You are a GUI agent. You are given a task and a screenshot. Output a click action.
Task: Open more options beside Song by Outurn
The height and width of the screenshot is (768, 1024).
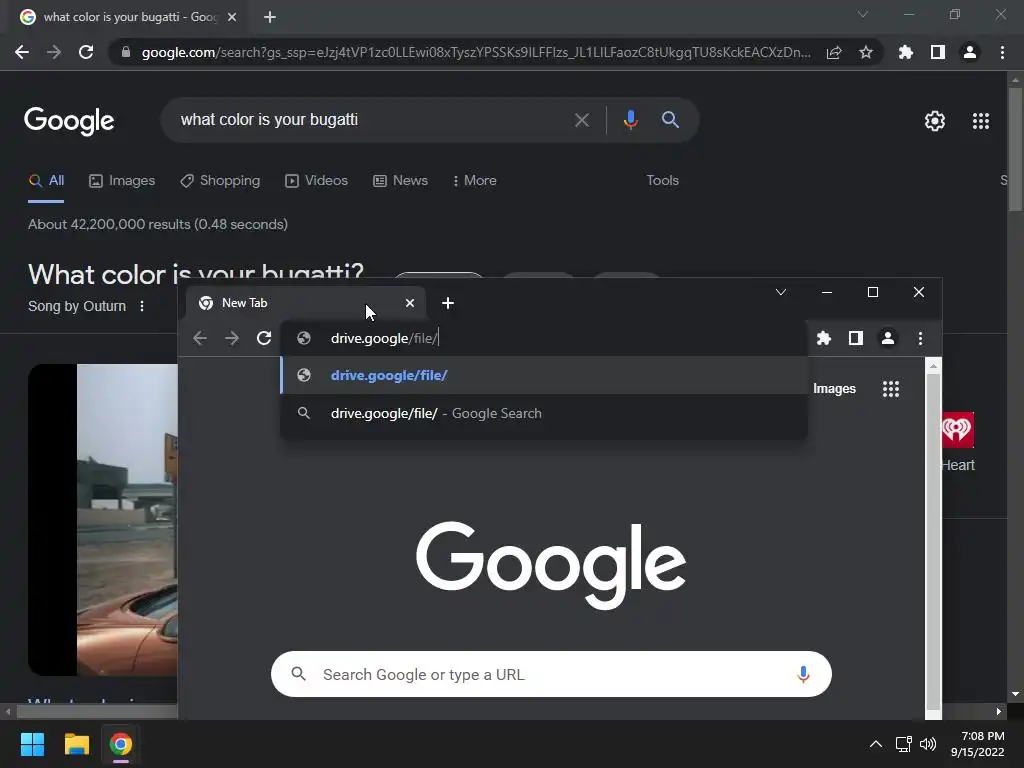click(x=142, y=306)
